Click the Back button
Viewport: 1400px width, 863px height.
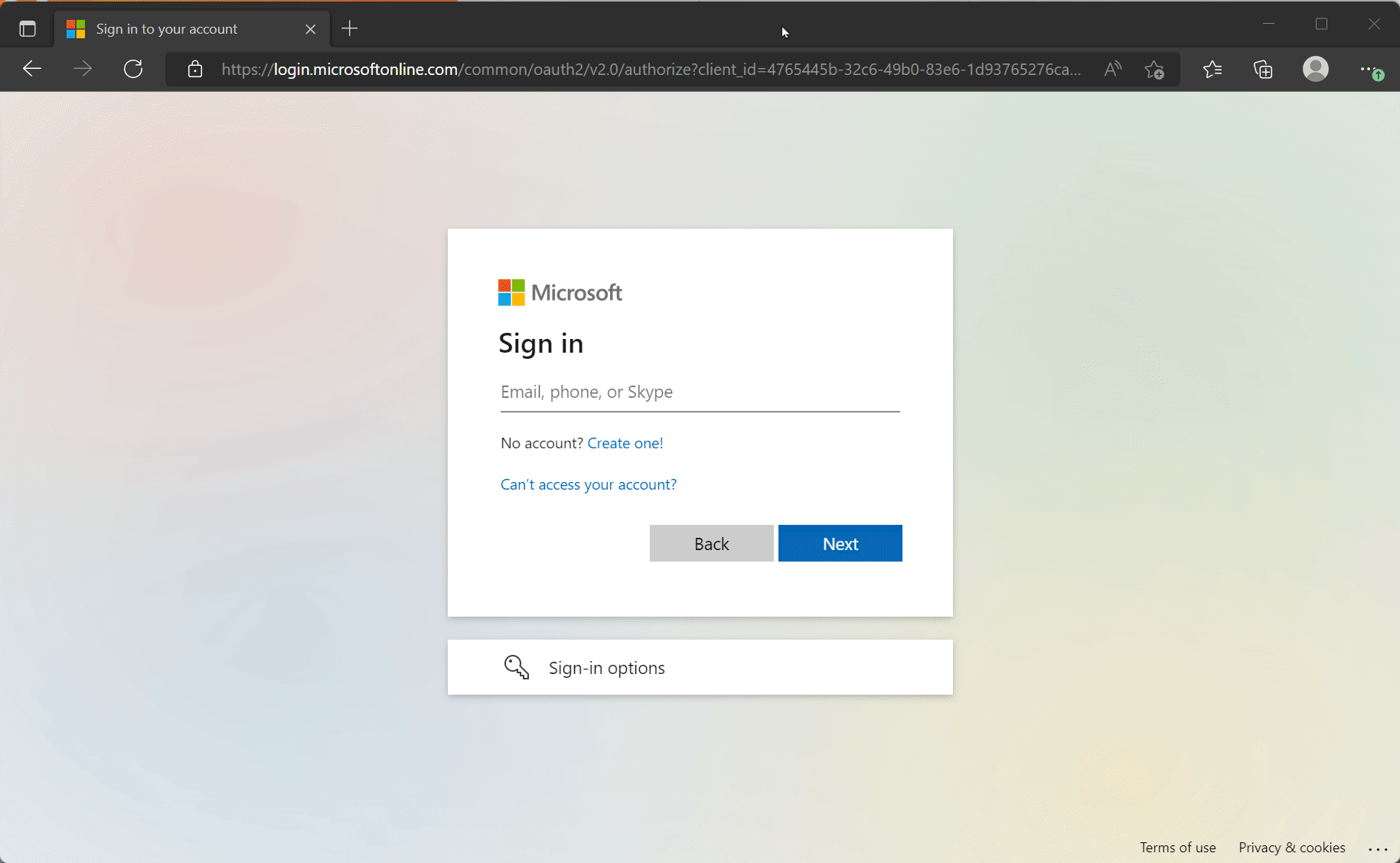tap(712, 543)
